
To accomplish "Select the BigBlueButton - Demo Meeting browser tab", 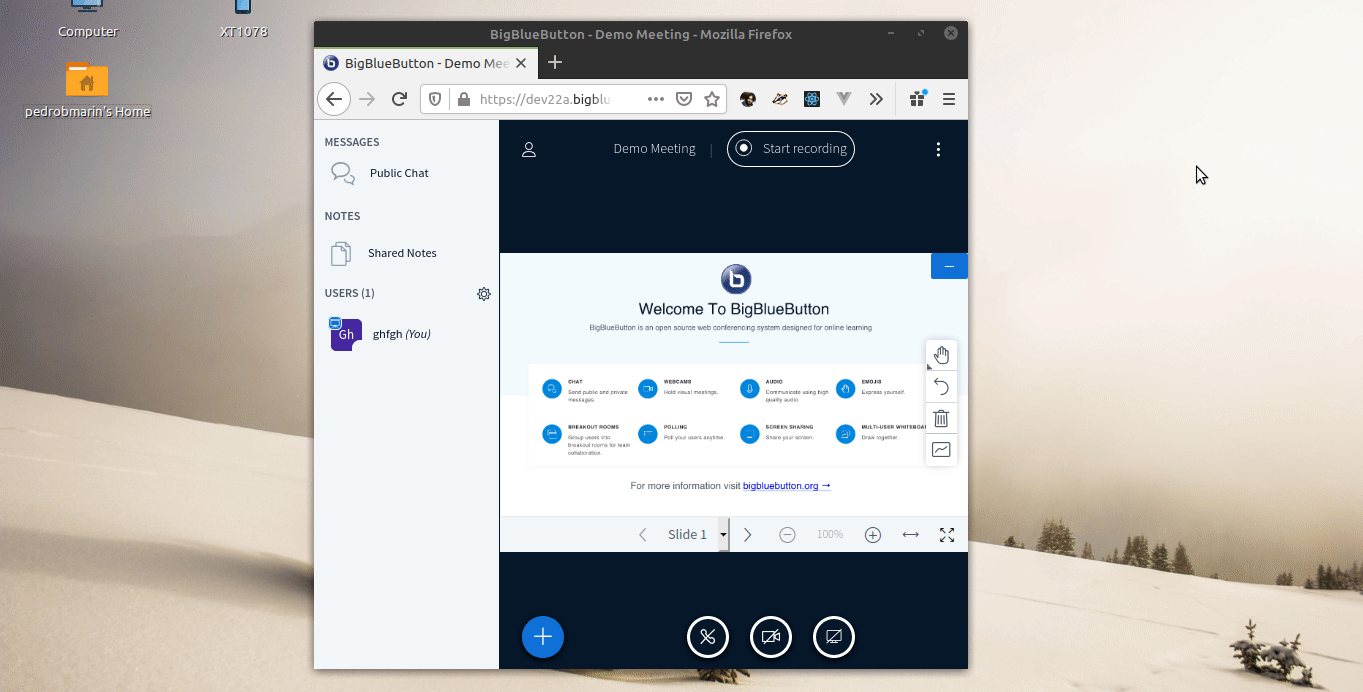I will click(427, 63).
